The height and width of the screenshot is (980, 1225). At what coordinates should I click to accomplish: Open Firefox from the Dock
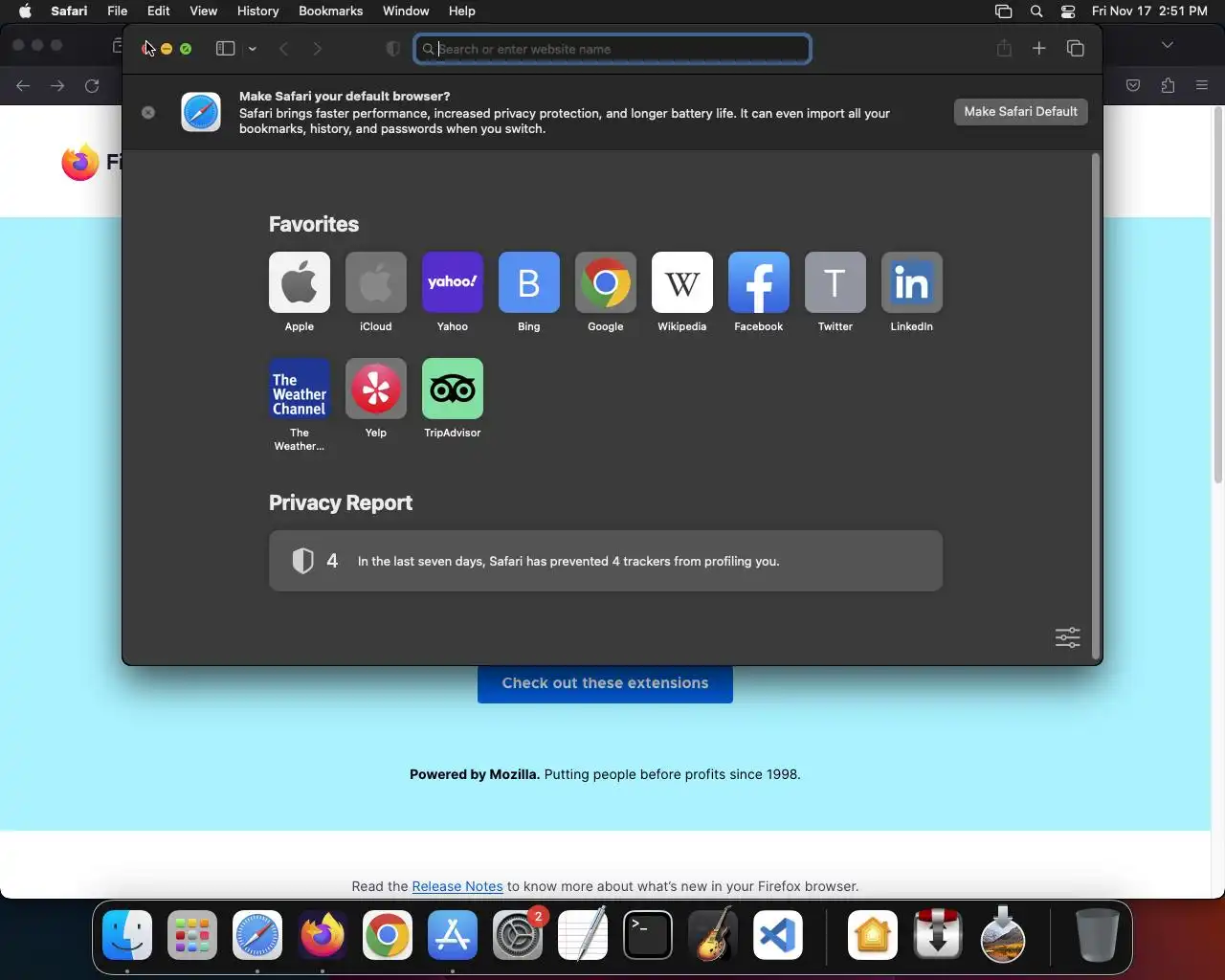click(323, 935)
